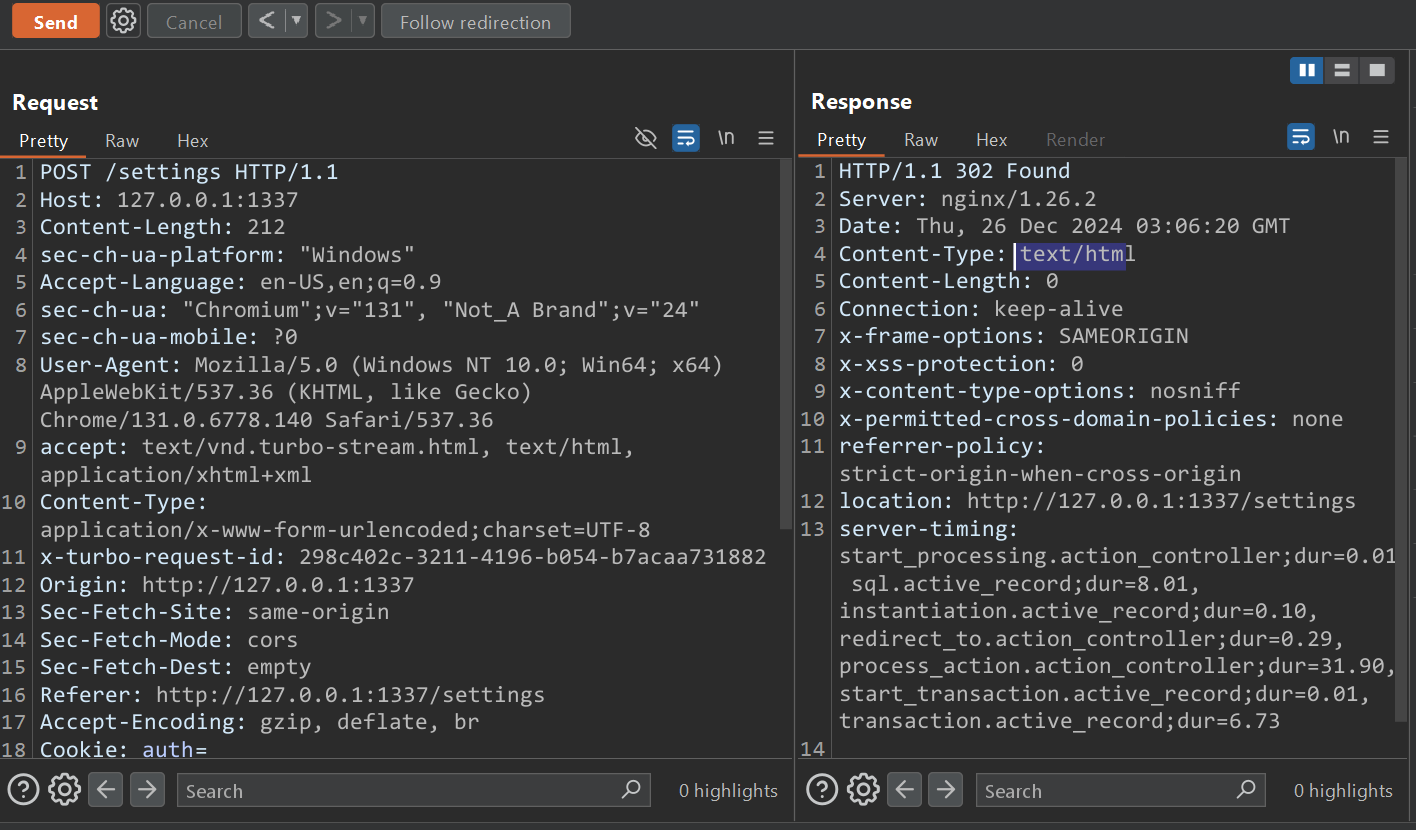This screenshot has width=1416, height=830.
Task: Select side-by-side split layout icon
Action: (x=1306, y=70)
